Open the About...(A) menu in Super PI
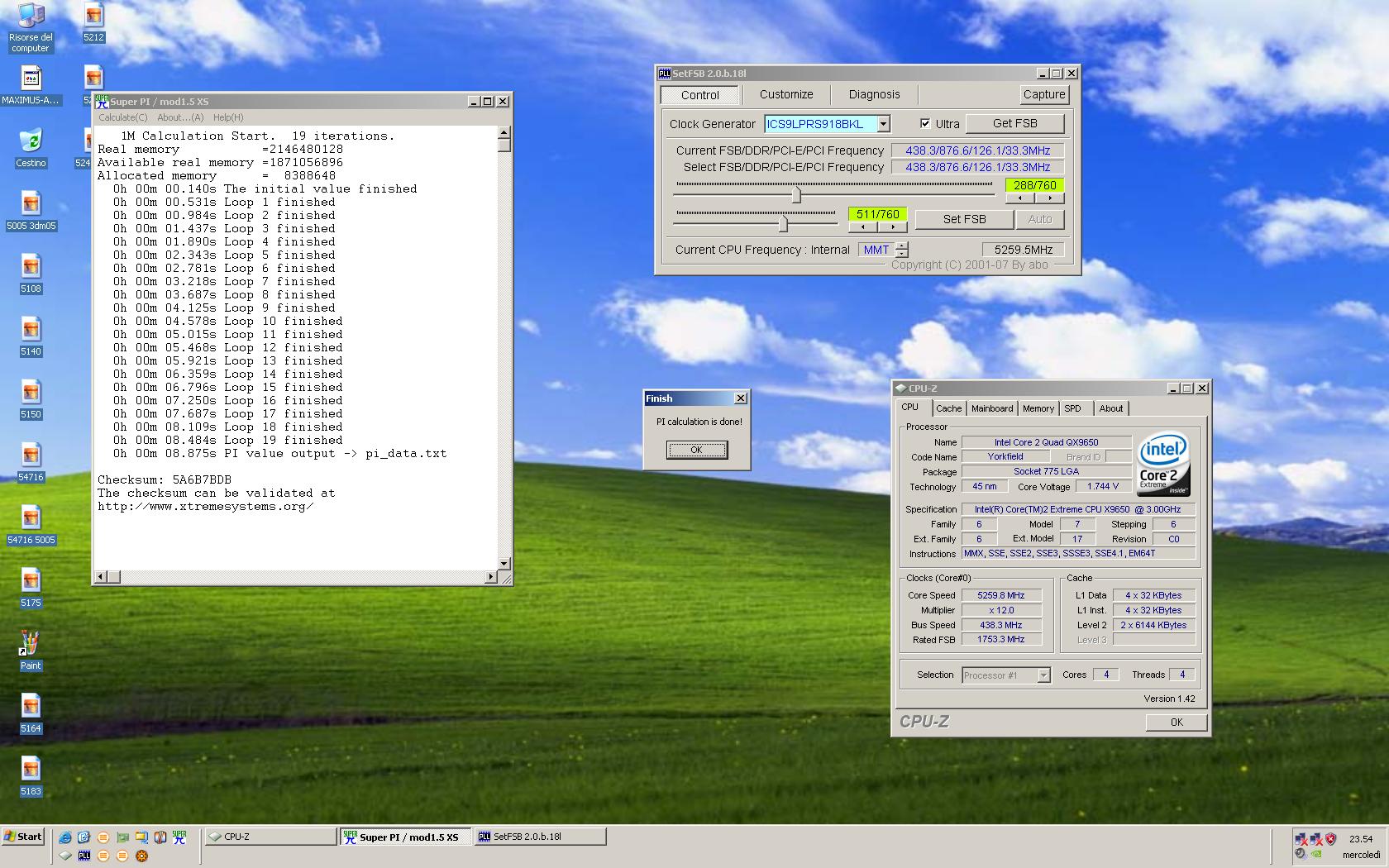 pyautogui.click(x=180, y=117)
